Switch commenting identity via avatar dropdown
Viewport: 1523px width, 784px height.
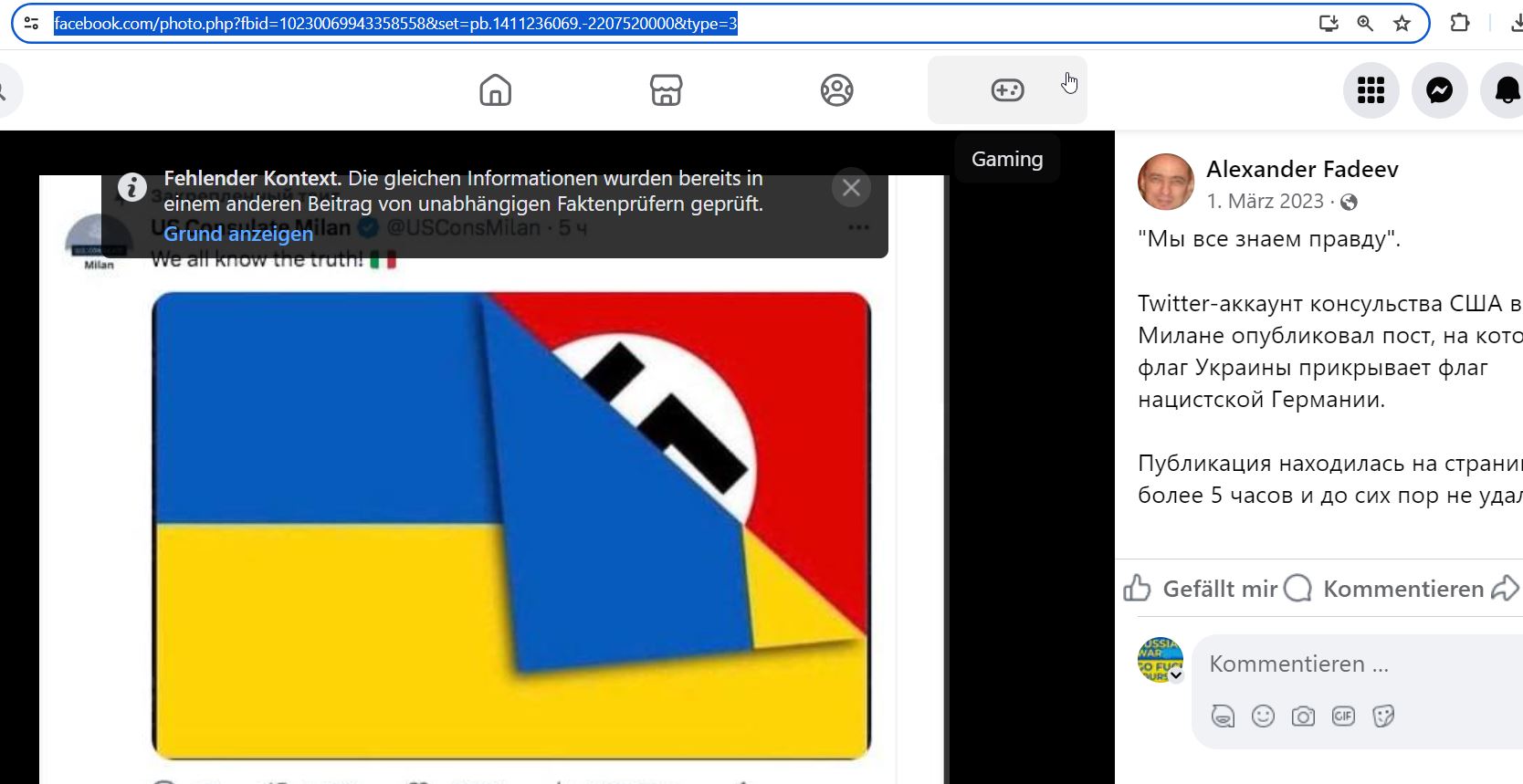(1161, 660)
